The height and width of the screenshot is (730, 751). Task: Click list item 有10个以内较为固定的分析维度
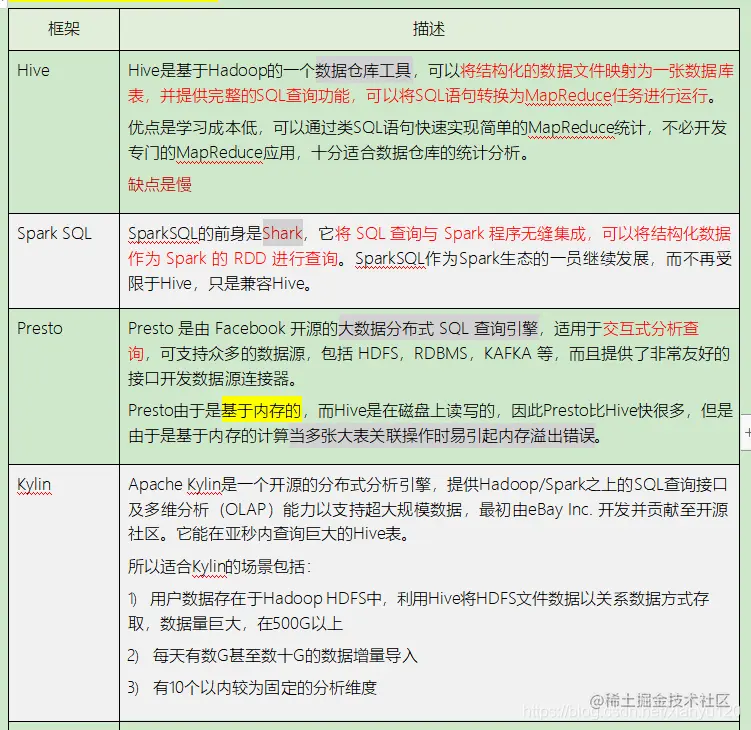[252, 688]
